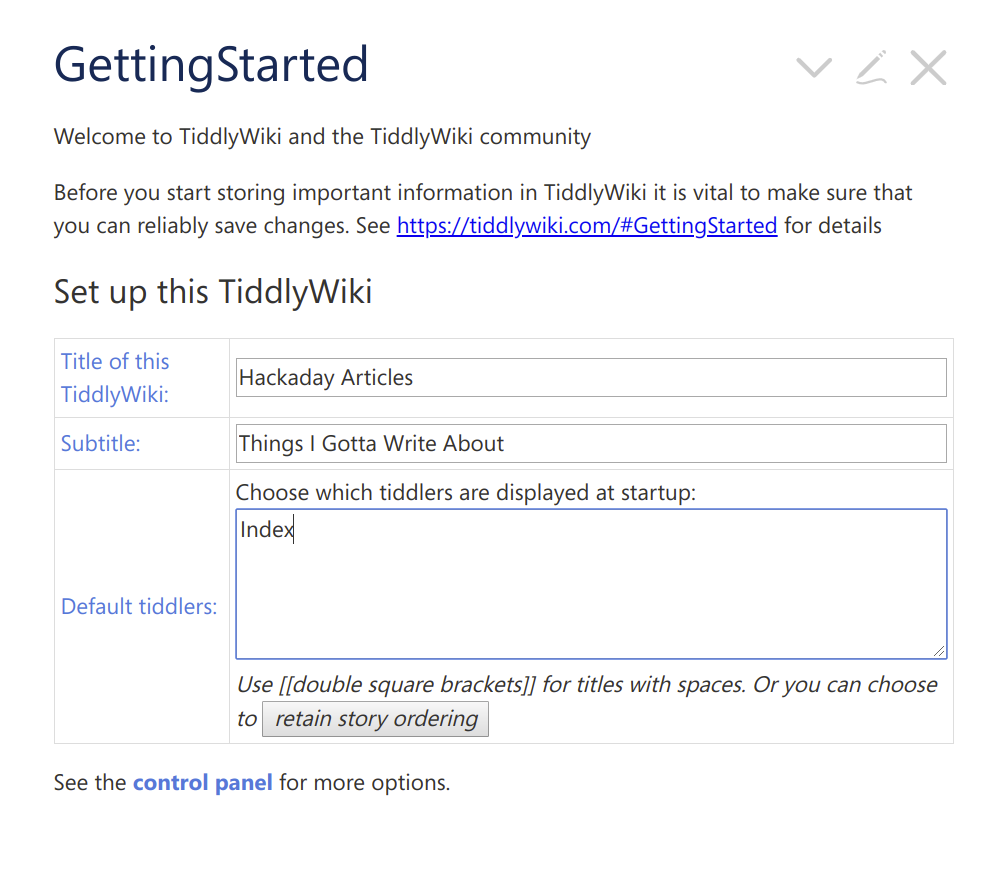Click the 'Default tiddlers:' label

[x=139, y=607]
